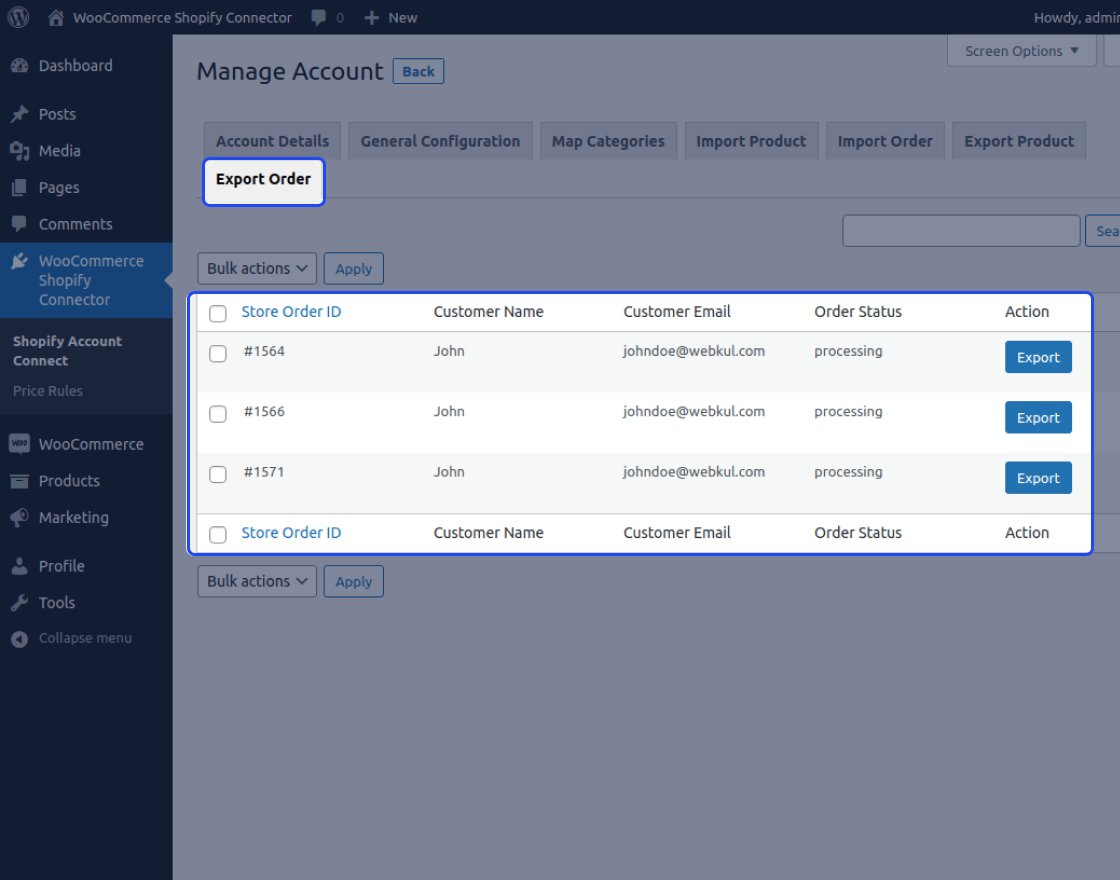Click the processing status of order #1571
1120x880 pixels.
point(848,472)
